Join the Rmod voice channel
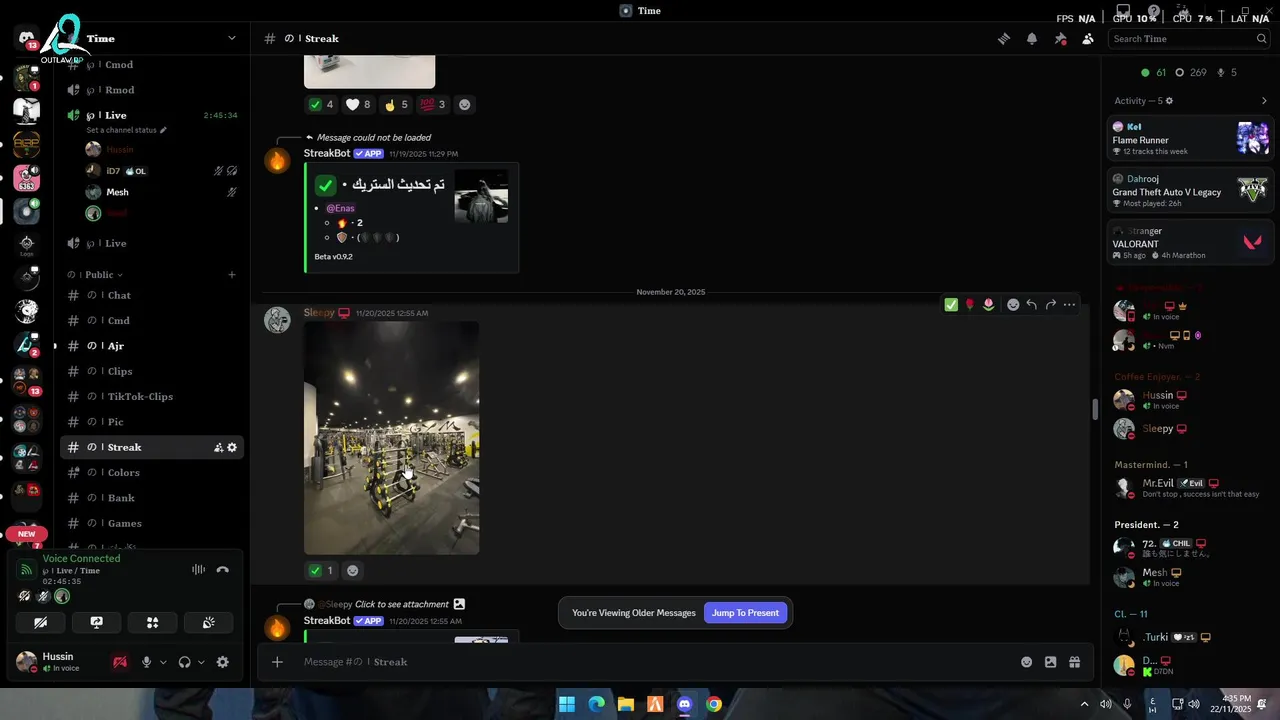This screenshot has width=1280, height=720. pyautogui.click(x=151, y=90)
